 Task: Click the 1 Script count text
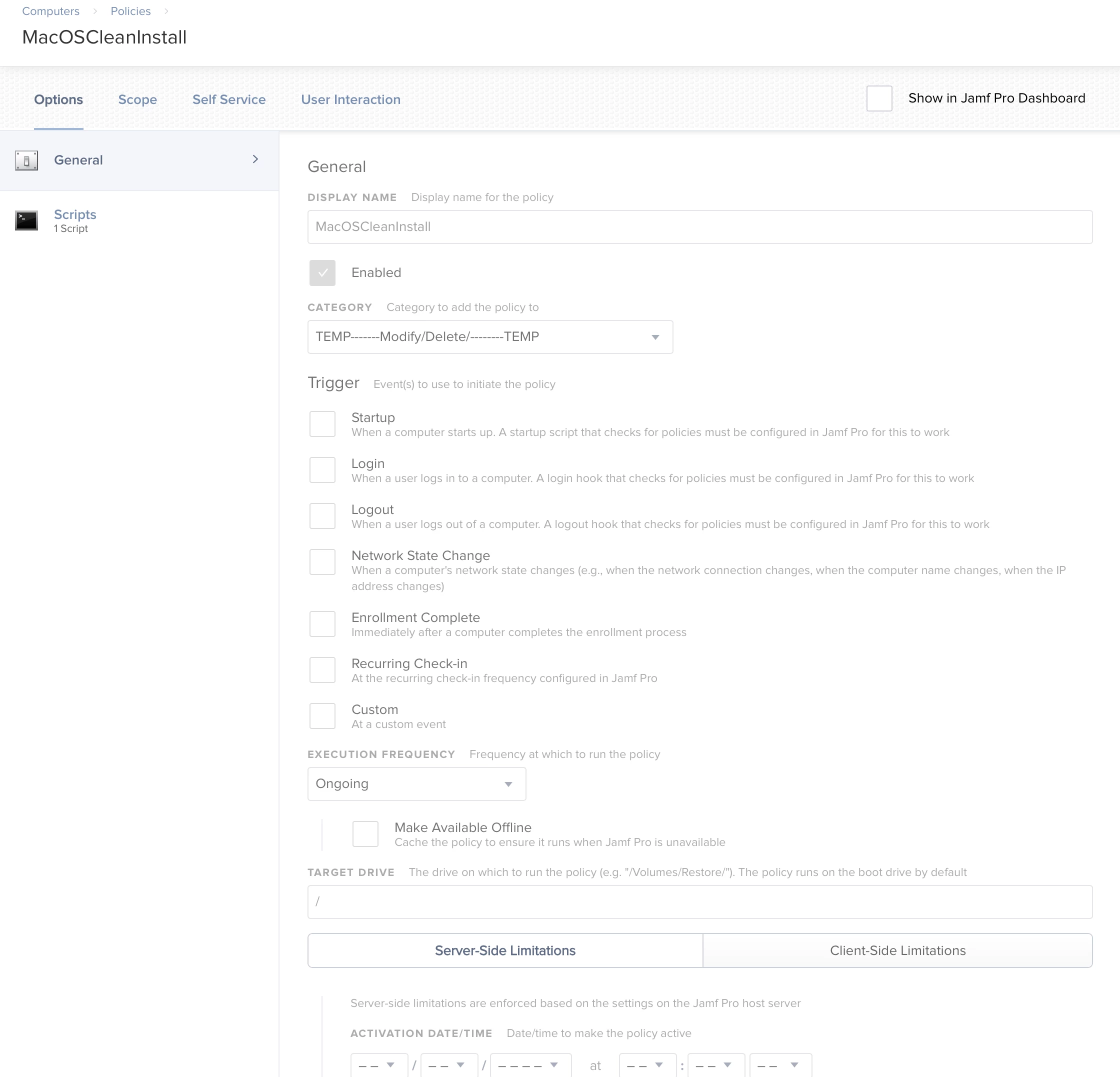point(71,228)
